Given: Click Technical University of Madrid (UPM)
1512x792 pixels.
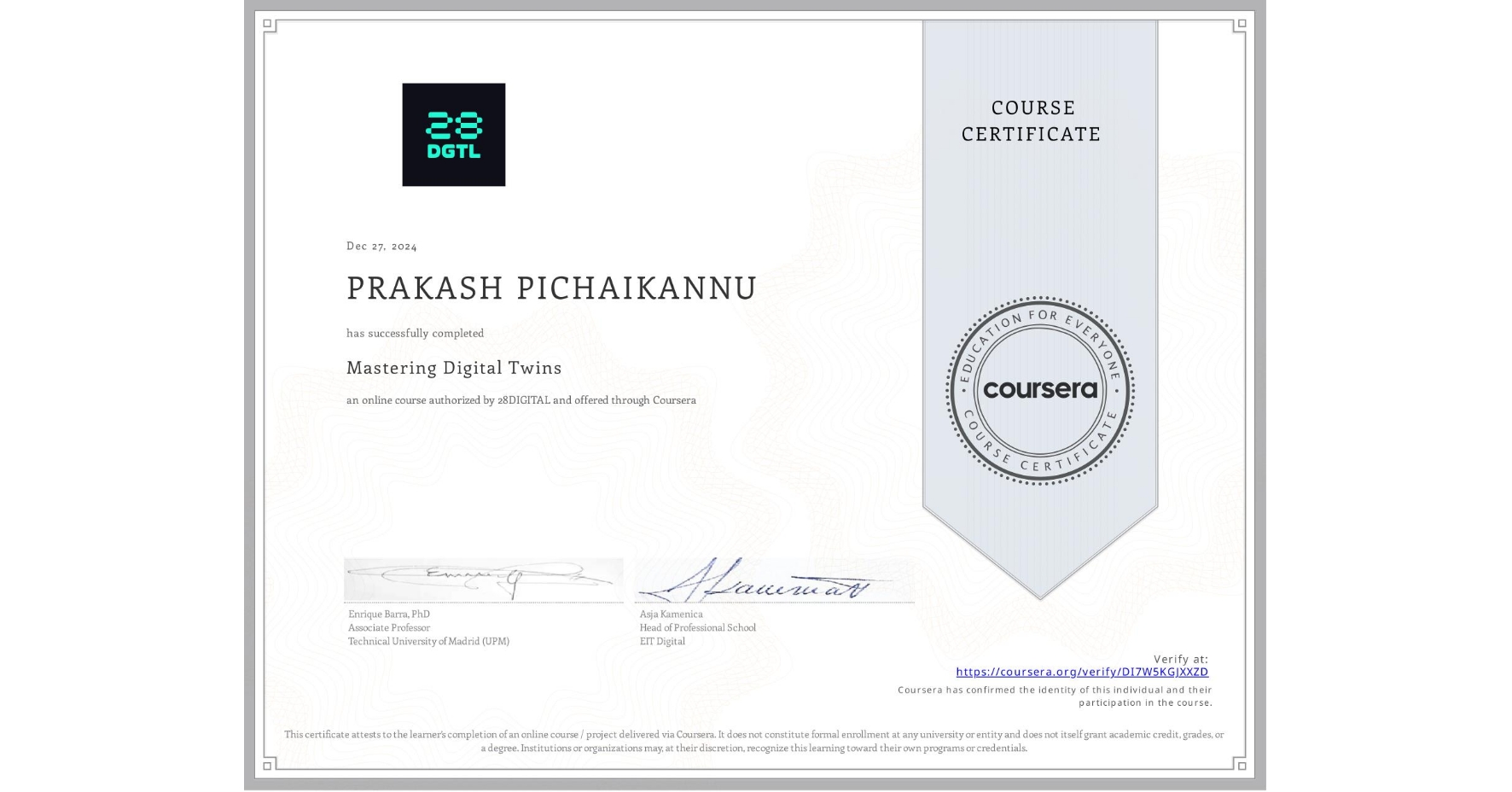Looking at the screenshot, I should (428, 641).
